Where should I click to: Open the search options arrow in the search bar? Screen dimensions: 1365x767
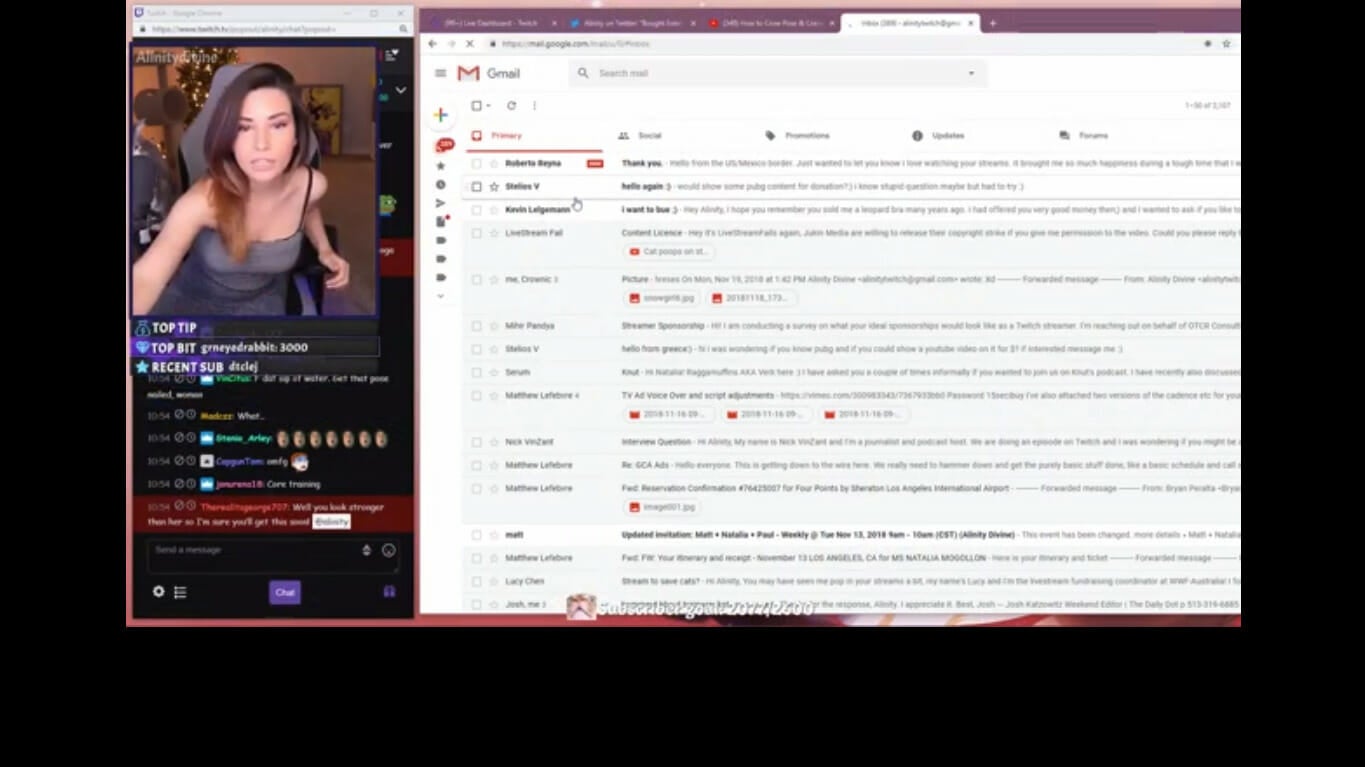[x=970, y=73]
